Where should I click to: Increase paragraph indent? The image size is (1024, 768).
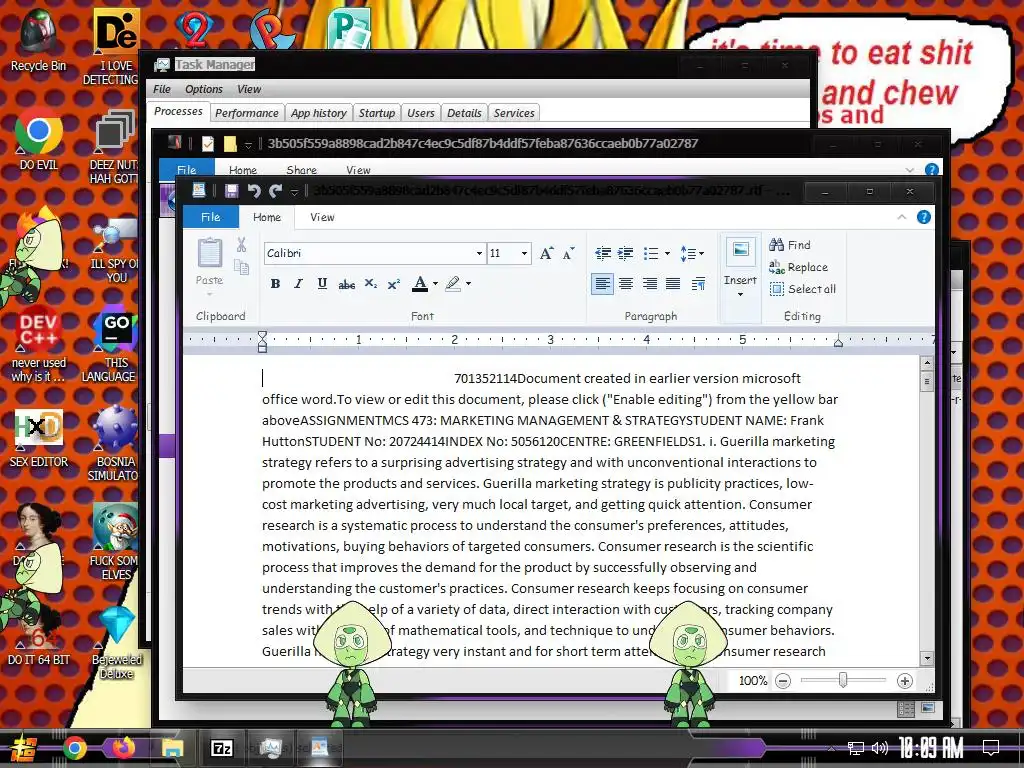tap(626, 253)
